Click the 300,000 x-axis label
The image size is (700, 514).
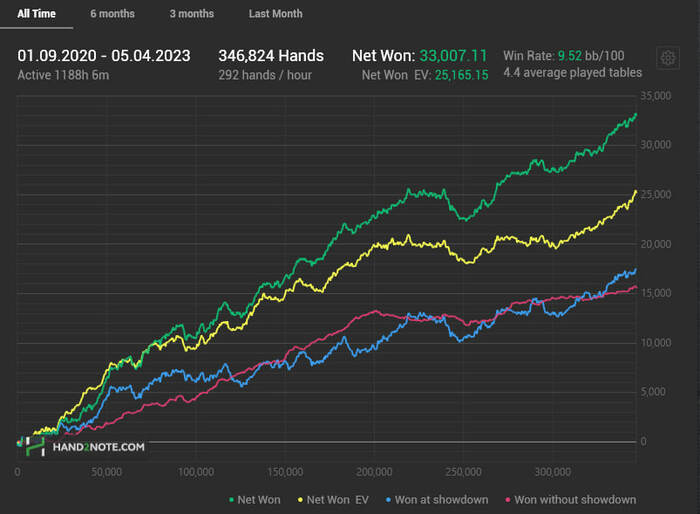click(x=553, y=472)
